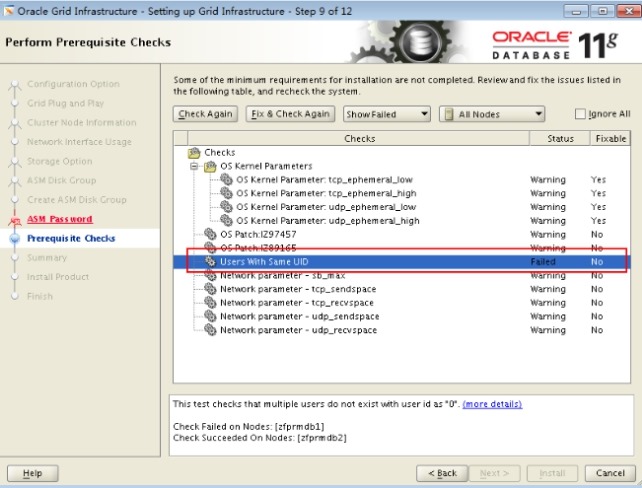Click the installer icon in title bar
Screen dimensions: 642x488
coord(8,11)
